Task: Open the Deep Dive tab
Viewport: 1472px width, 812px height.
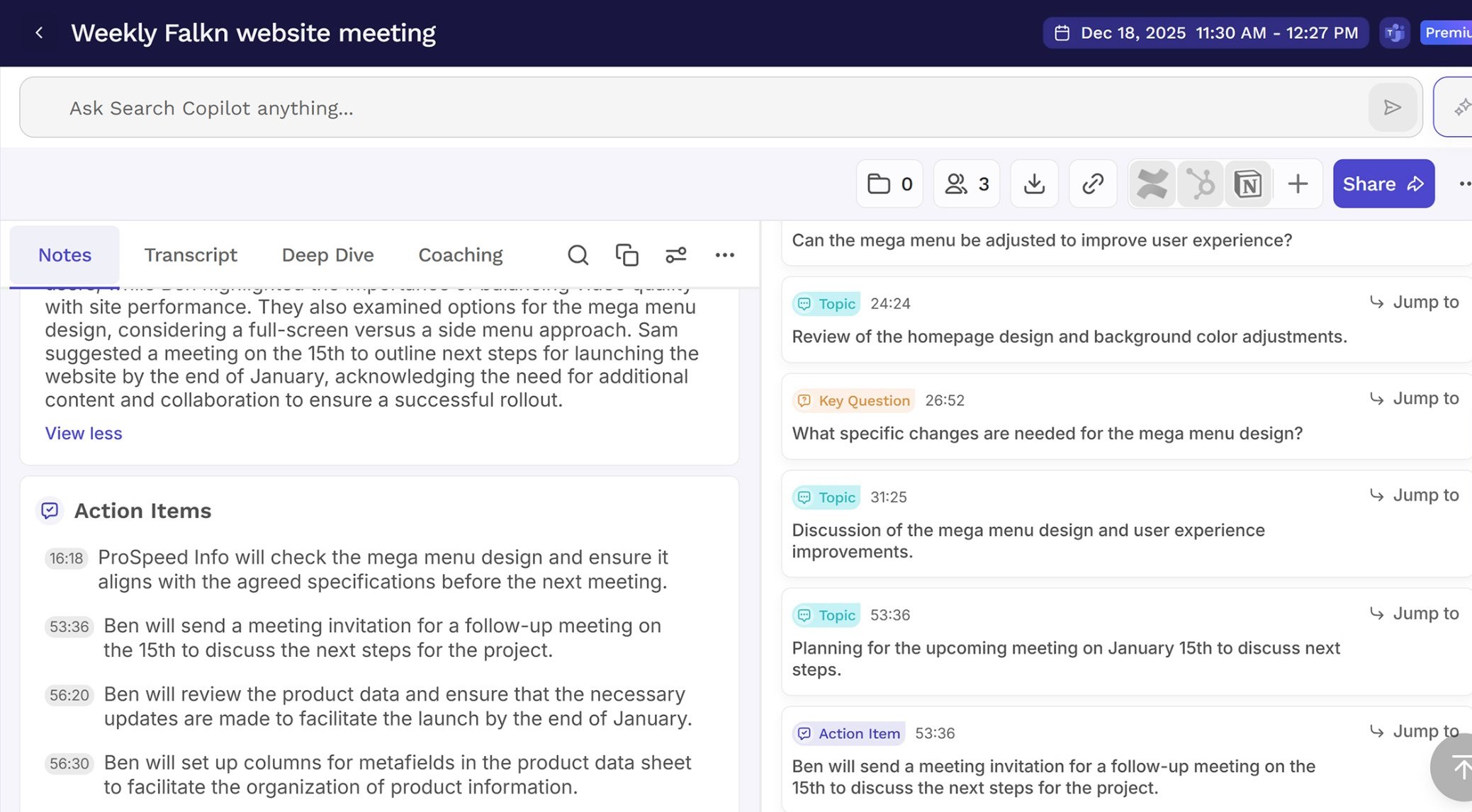Action: click(x=327, y=255)
